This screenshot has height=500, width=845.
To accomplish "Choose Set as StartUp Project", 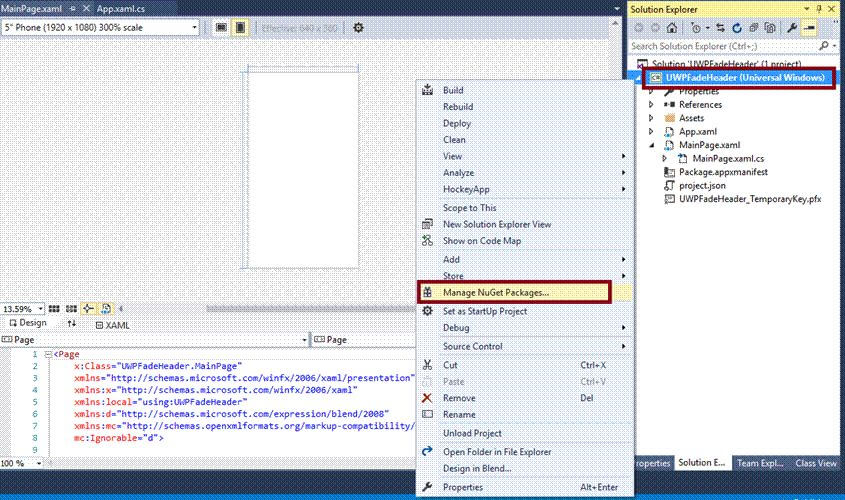I will coord(525,311).
